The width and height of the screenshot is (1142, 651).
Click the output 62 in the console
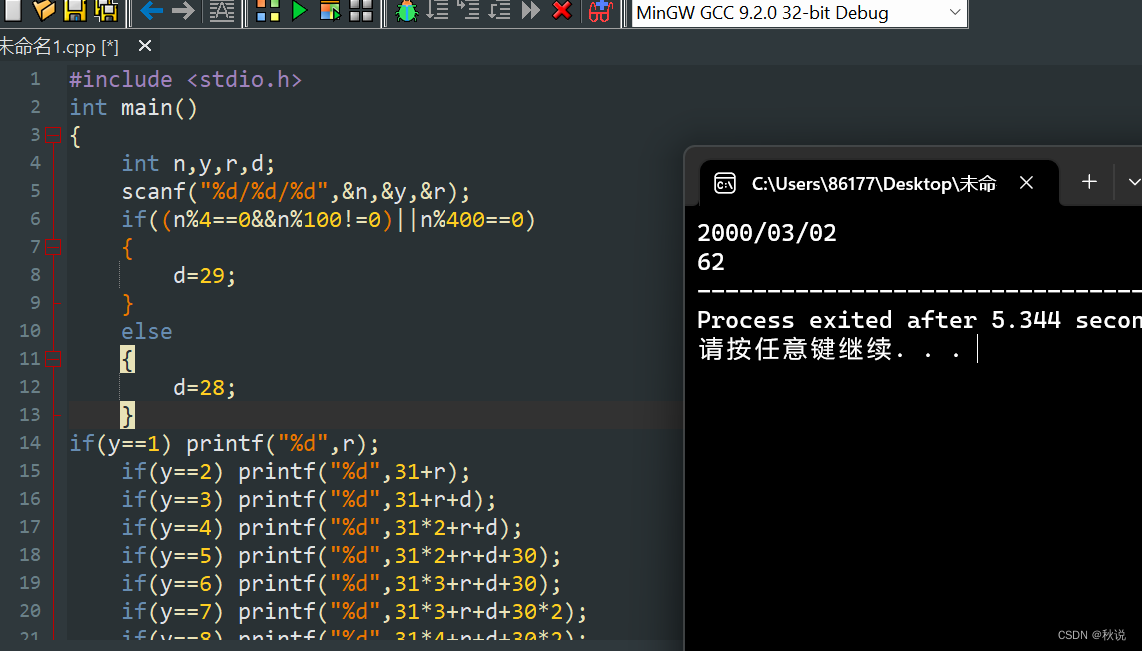click(711, 262)
